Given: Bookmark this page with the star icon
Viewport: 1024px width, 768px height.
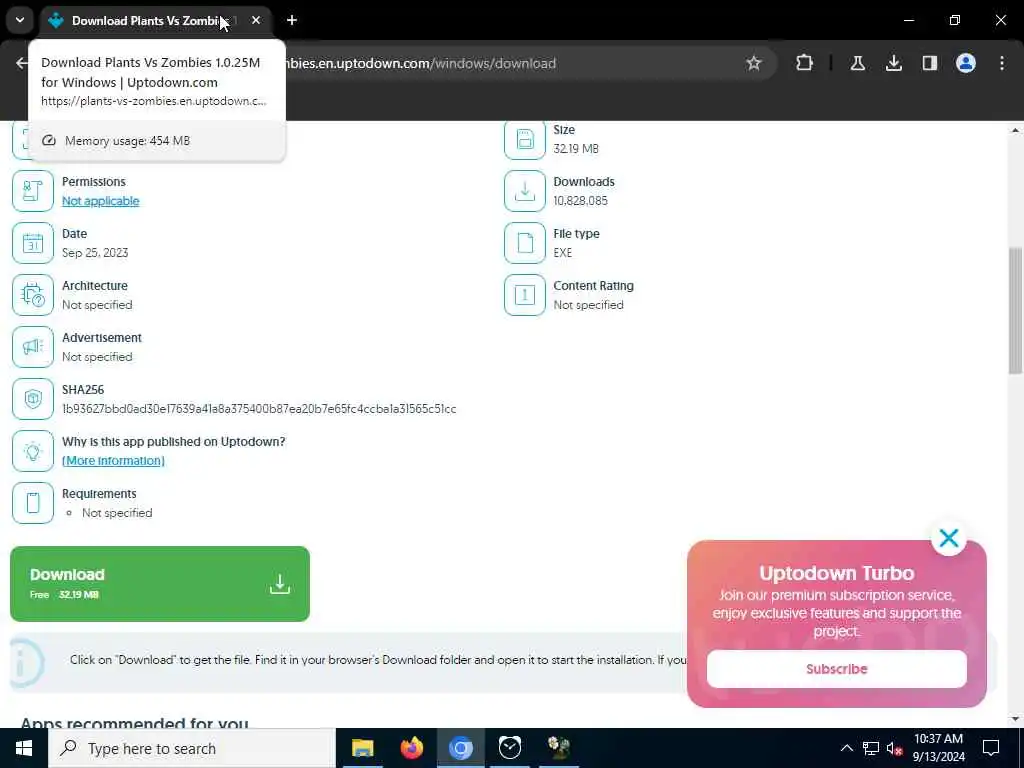Looking at the screenshot, I should tap(754, 63).
